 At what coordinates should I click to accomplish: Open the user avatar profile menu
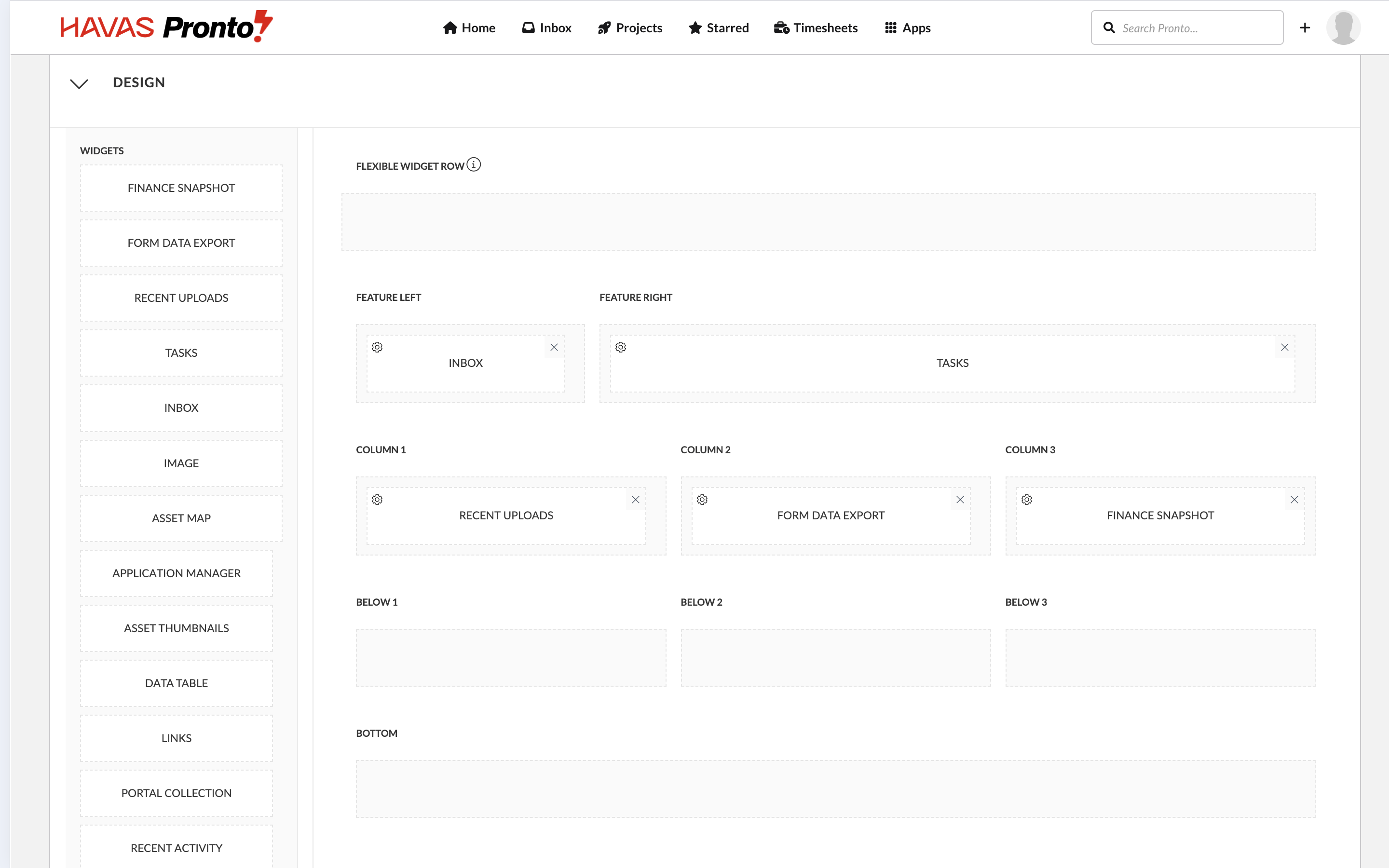[1343, 27]
